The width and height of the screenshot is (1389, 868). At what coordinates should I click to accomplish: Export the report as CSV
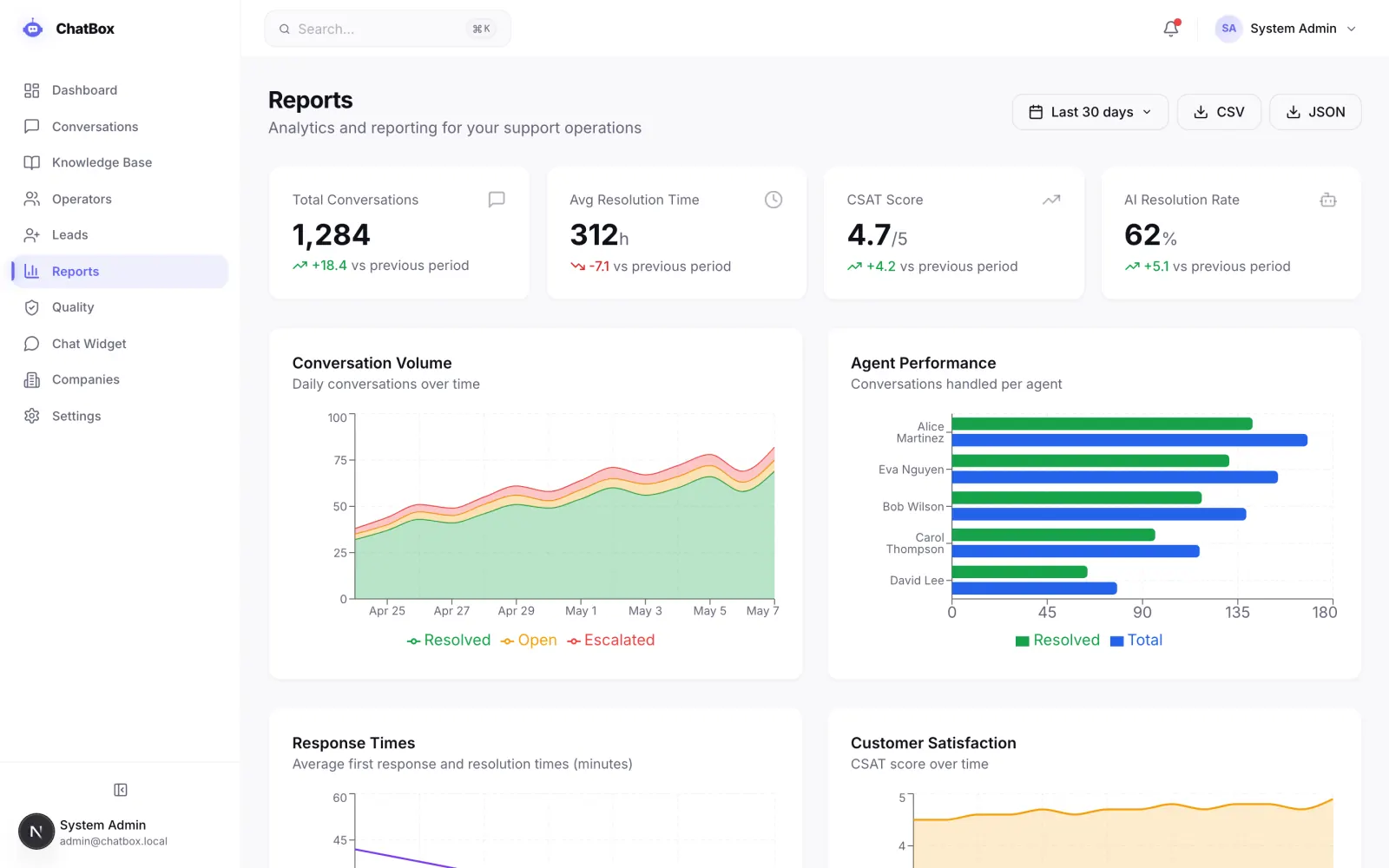pos(1219,112)
